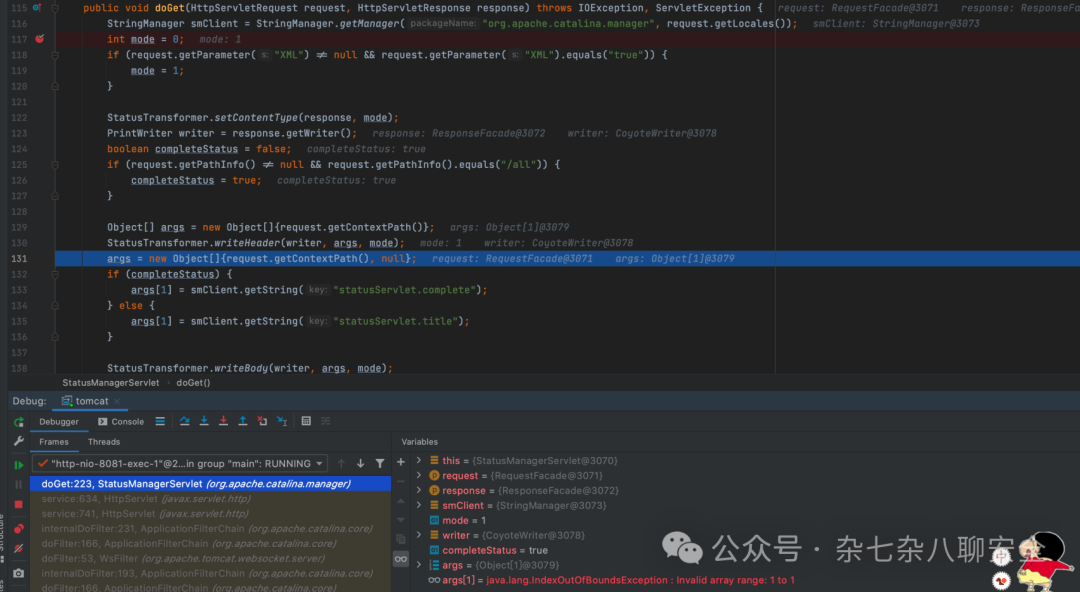Click StatusManagerServlet breadcrumb
This screenshot has height=592, width=1080.
[110, 382]
